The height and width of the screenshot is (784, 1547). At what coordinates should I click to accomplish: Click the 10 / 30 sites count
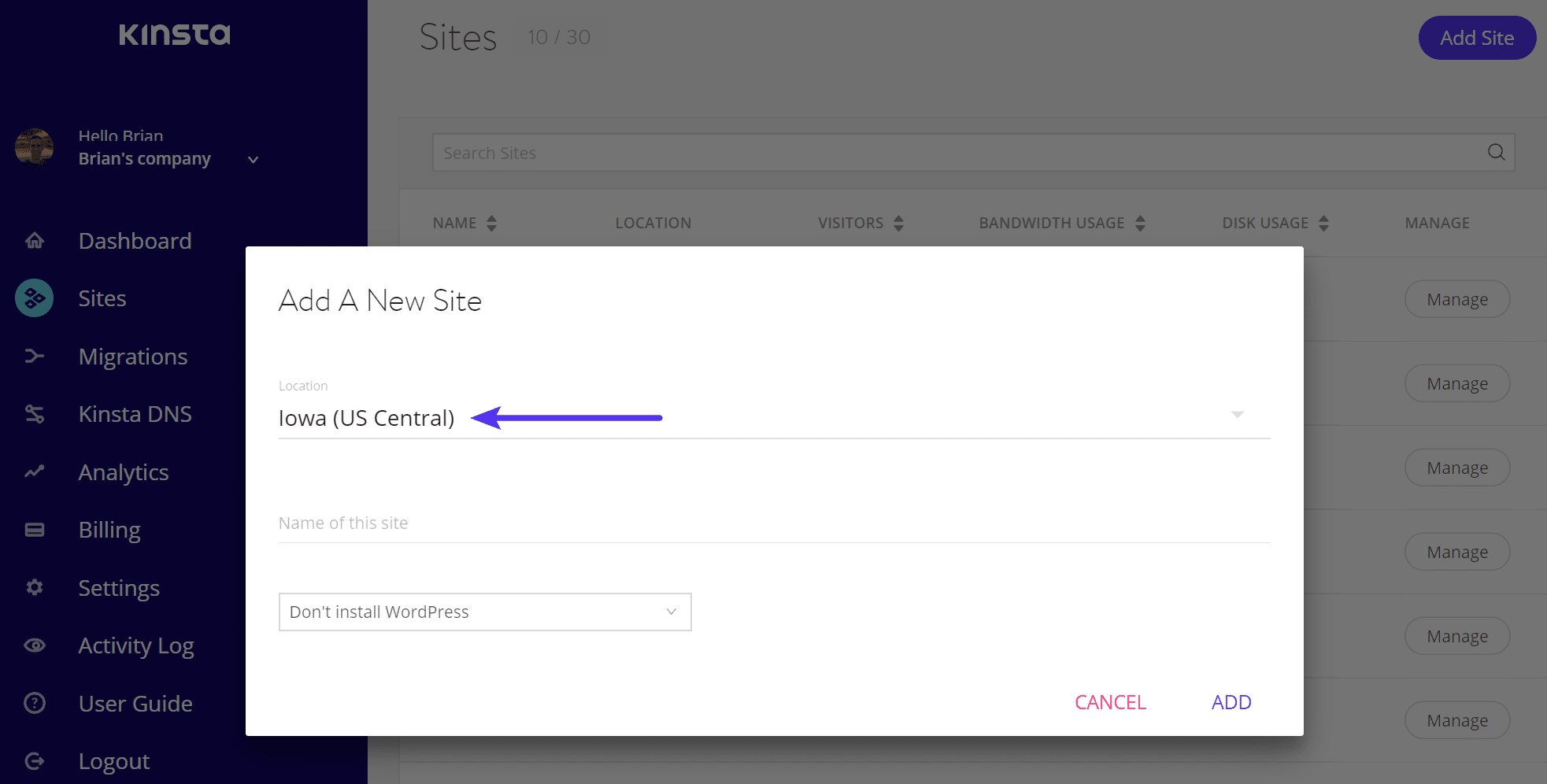tap(559, 37)
